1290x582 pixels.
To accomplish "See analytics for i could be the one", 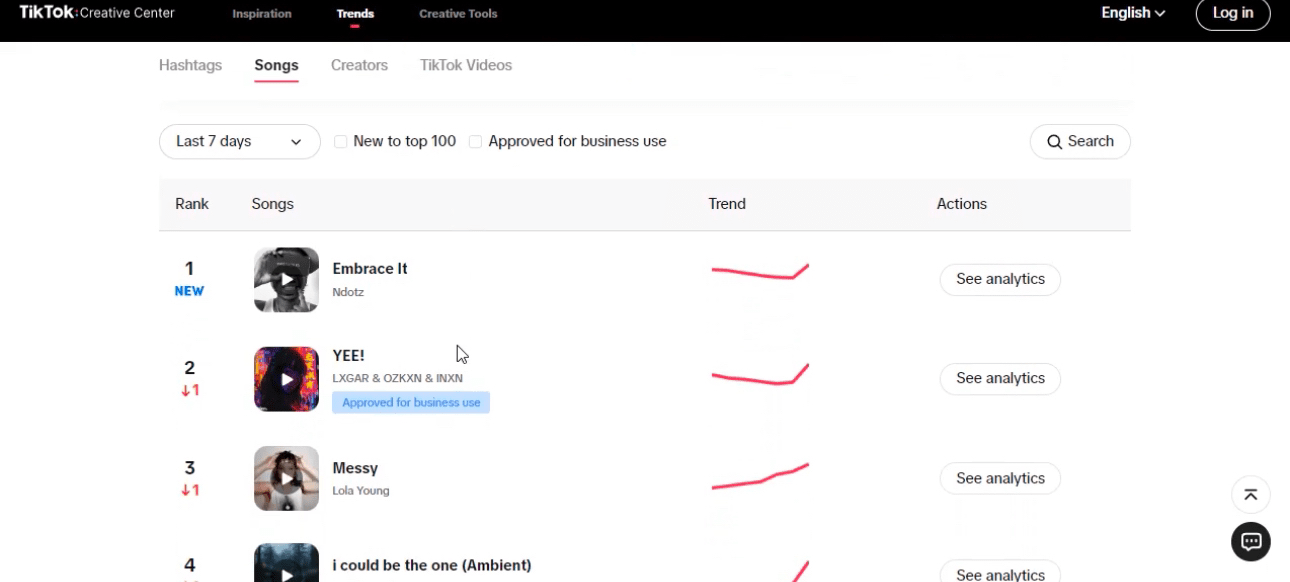I will (x=1000, y=572).
